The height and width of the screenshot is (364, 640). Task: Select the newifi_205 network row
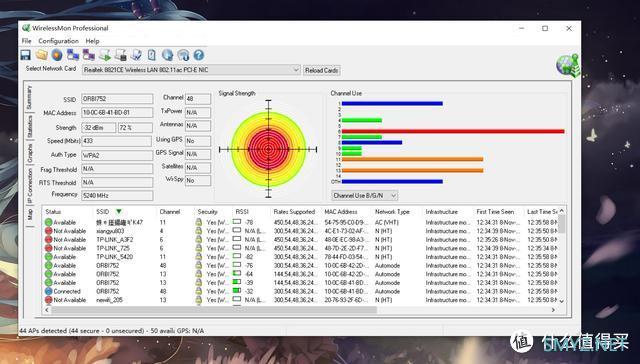pos(300,300)
